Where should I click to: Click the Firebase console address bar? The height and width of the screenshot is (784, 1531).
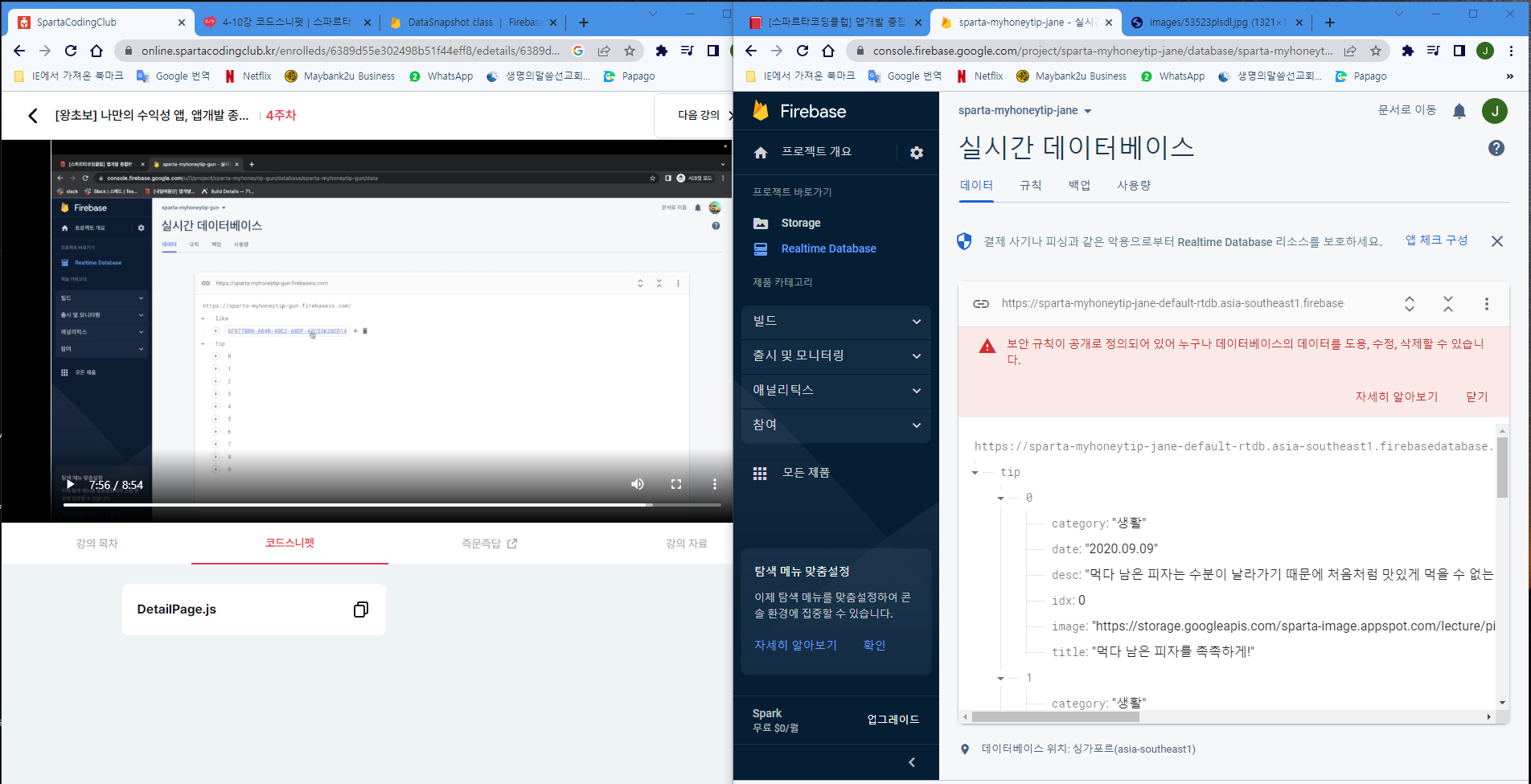[1102, 51]
